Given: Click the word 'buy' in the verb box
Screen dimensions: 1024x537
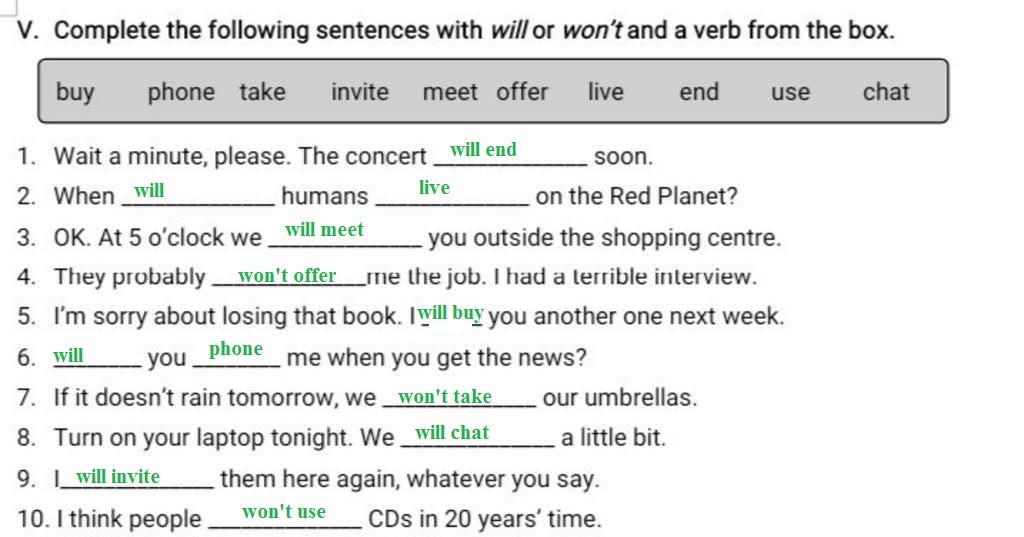Looking at the screenshot, I should 75,93.
